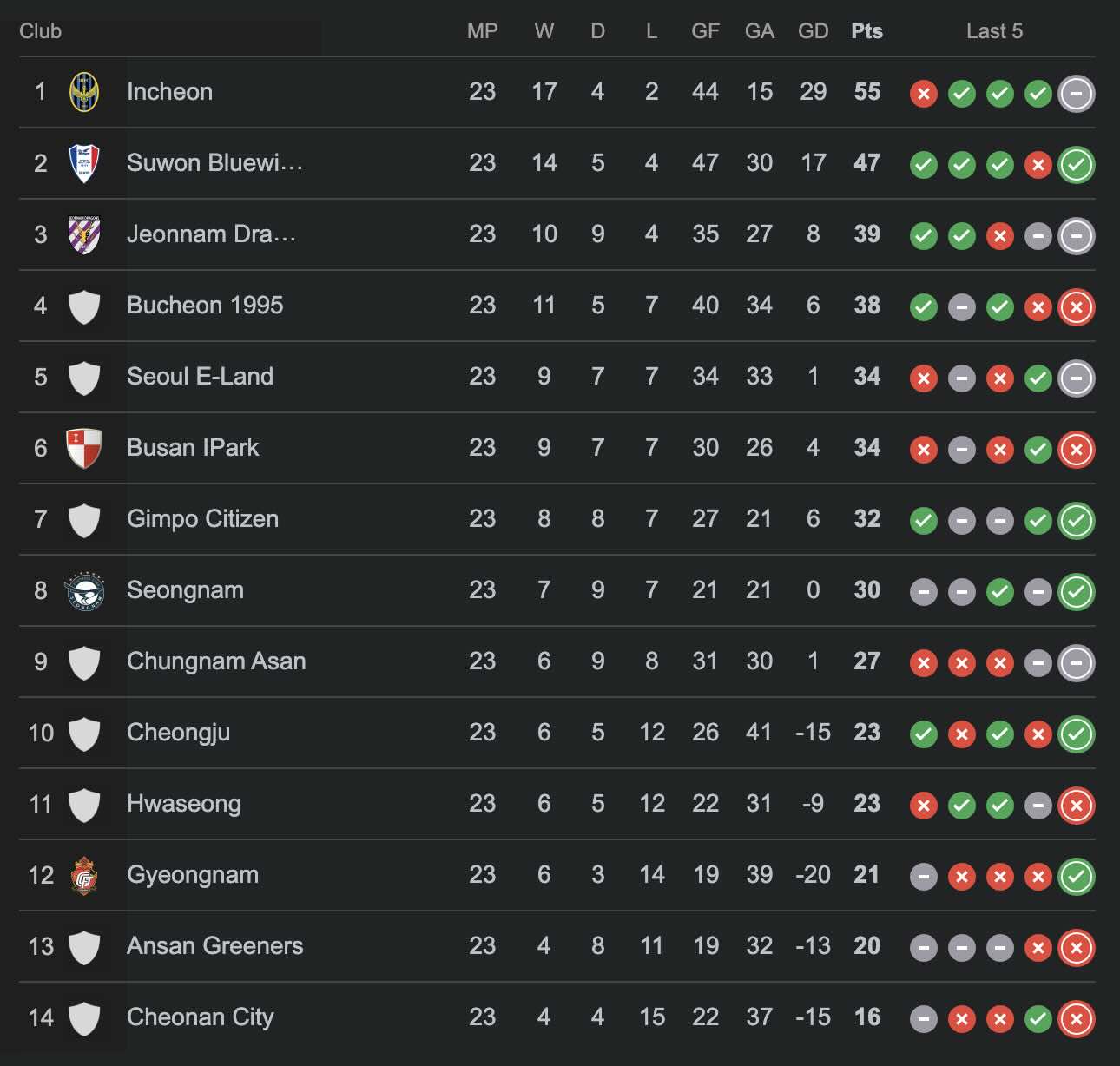Click Gimpo Citizen's latest win result icon

[1077, 521]
